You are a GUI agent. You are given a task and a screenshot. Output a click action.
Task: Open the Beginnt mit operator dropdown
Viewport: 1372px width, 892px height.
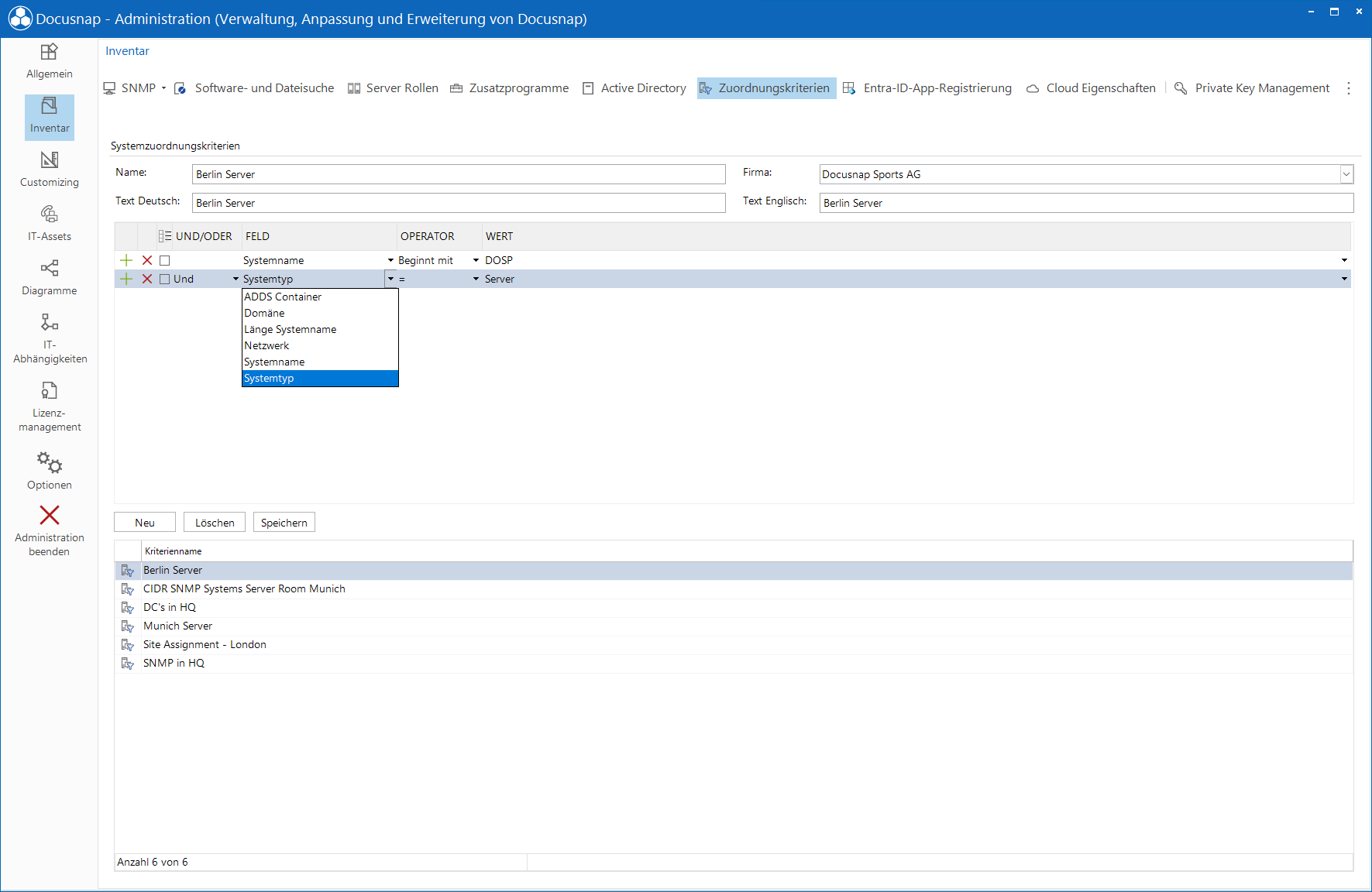tap(476, 260)
